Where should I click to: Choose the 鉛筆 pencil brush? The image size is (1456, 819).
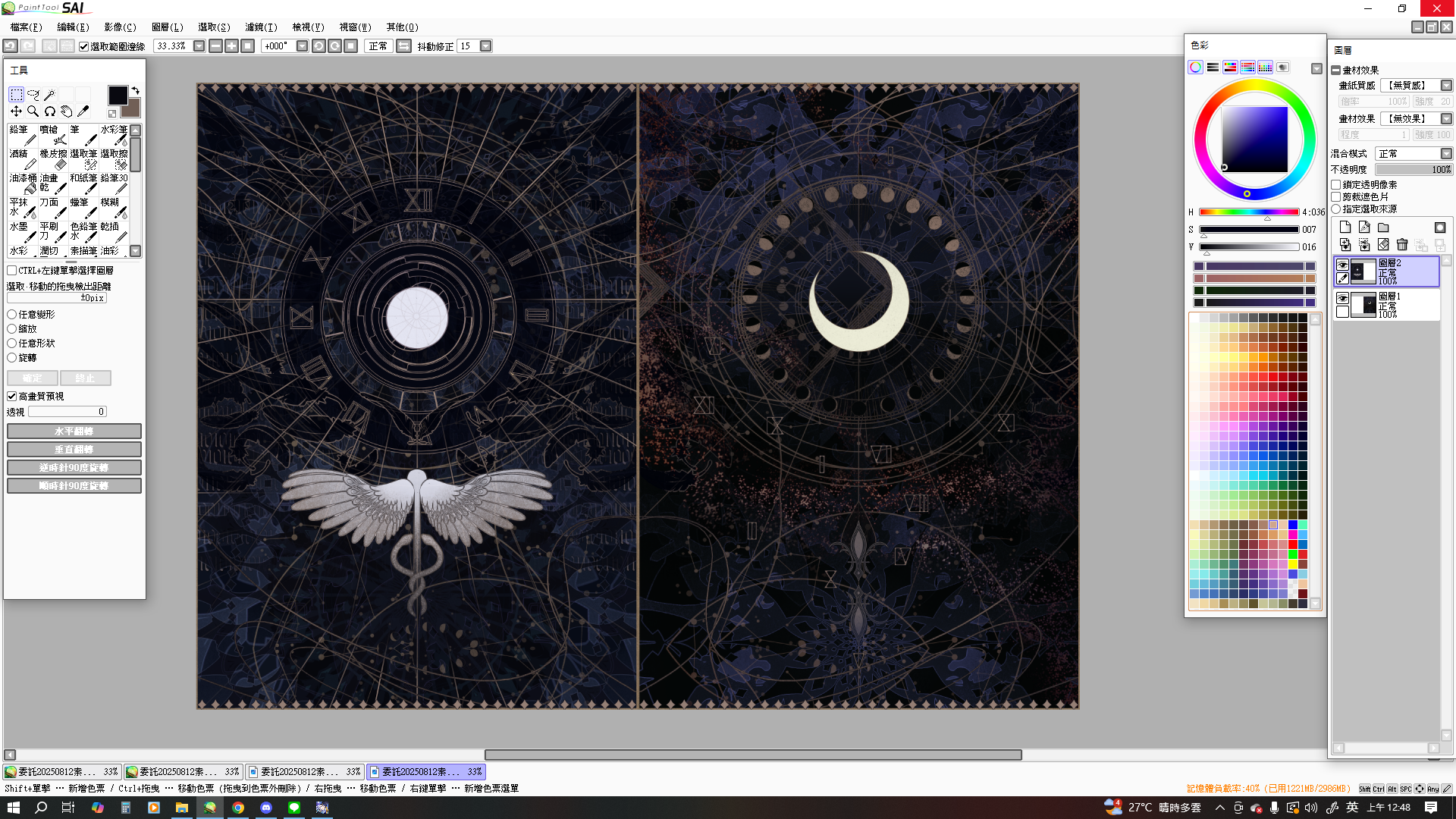pyautogui.click(x=23, y=135)
